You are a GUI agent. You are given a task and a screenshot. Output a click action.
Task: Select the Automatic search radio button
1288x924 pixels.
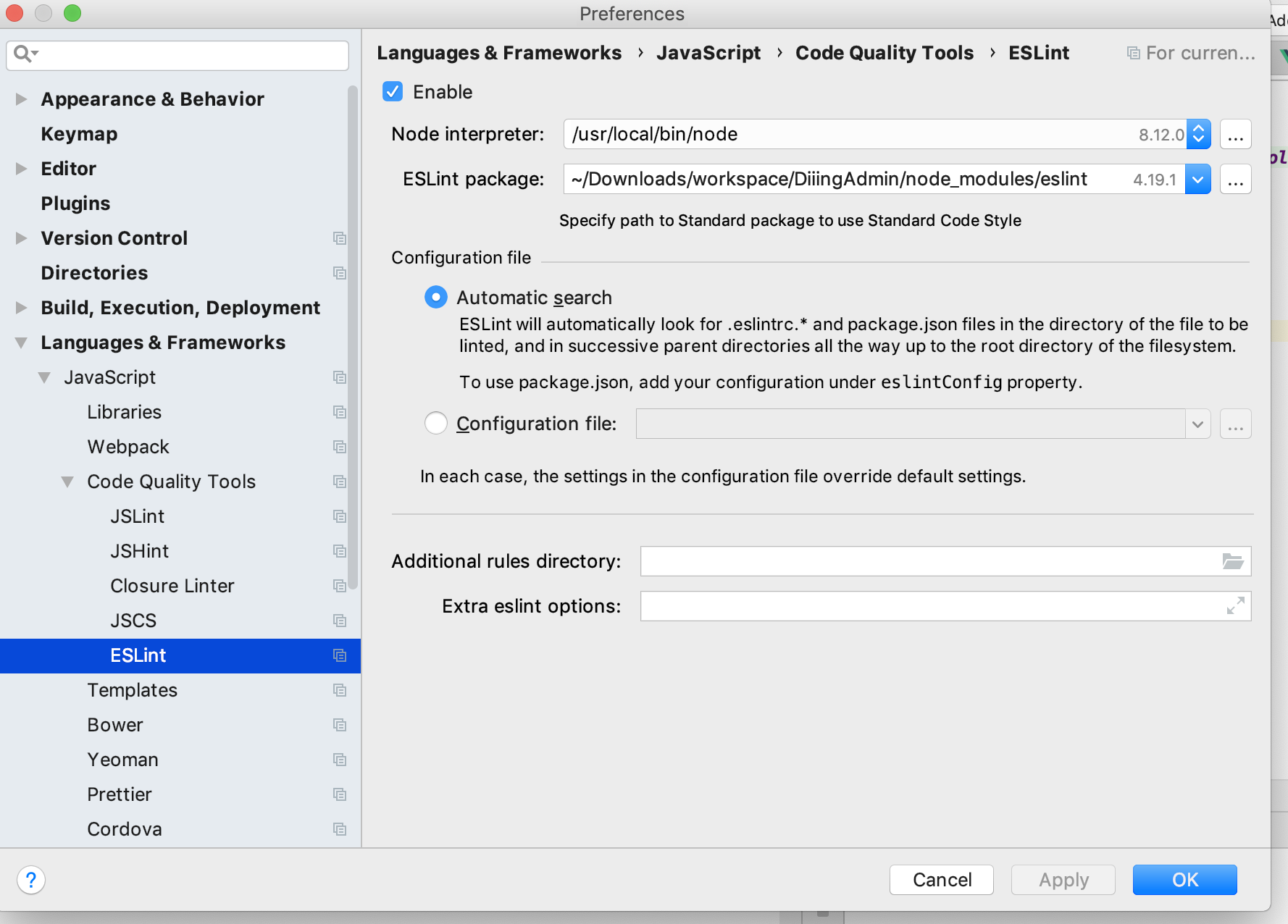(x=436, y=298)
